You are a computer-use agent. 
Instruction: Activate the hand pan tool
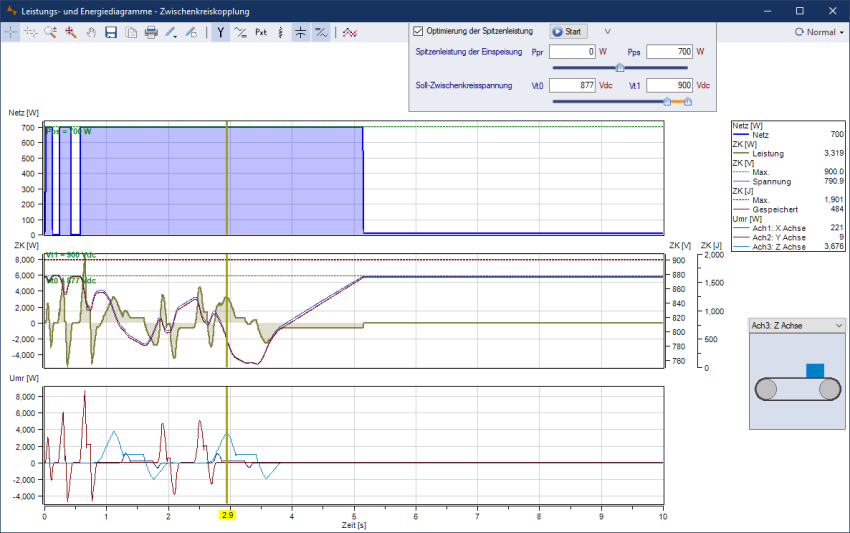pos(90,32)
